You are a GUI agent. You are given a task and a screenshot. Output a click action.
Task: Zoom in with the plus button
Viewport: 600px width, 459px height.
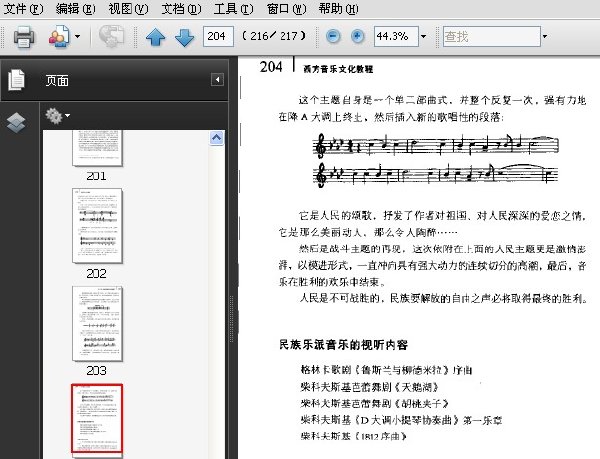(x=357, y=36)
